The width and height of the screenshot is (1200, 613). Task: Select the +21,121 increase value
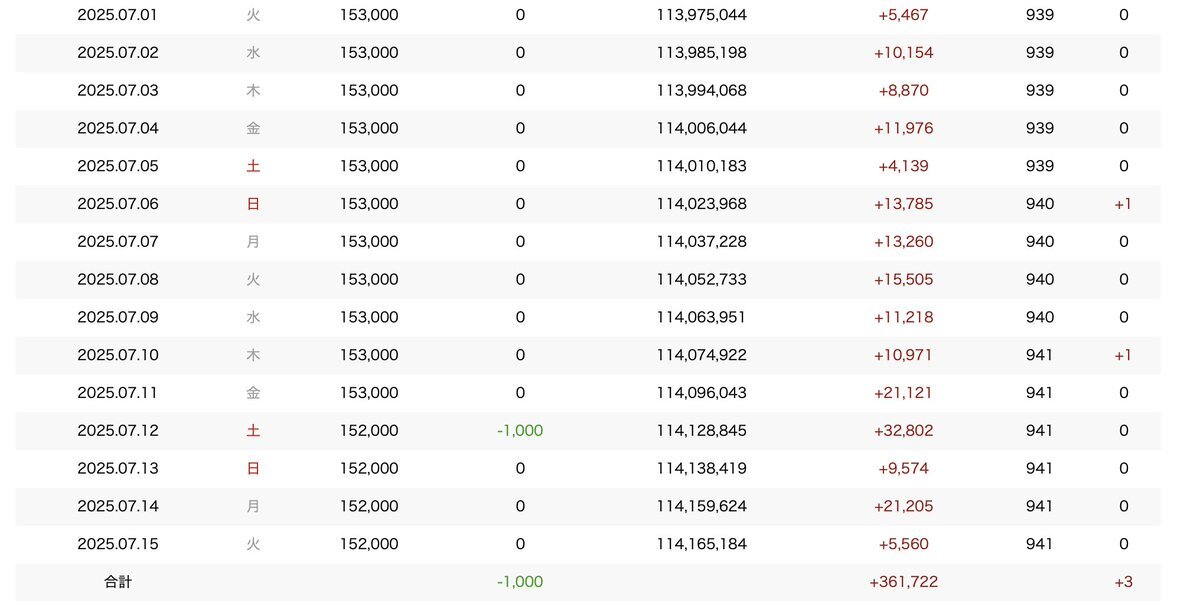904,393
